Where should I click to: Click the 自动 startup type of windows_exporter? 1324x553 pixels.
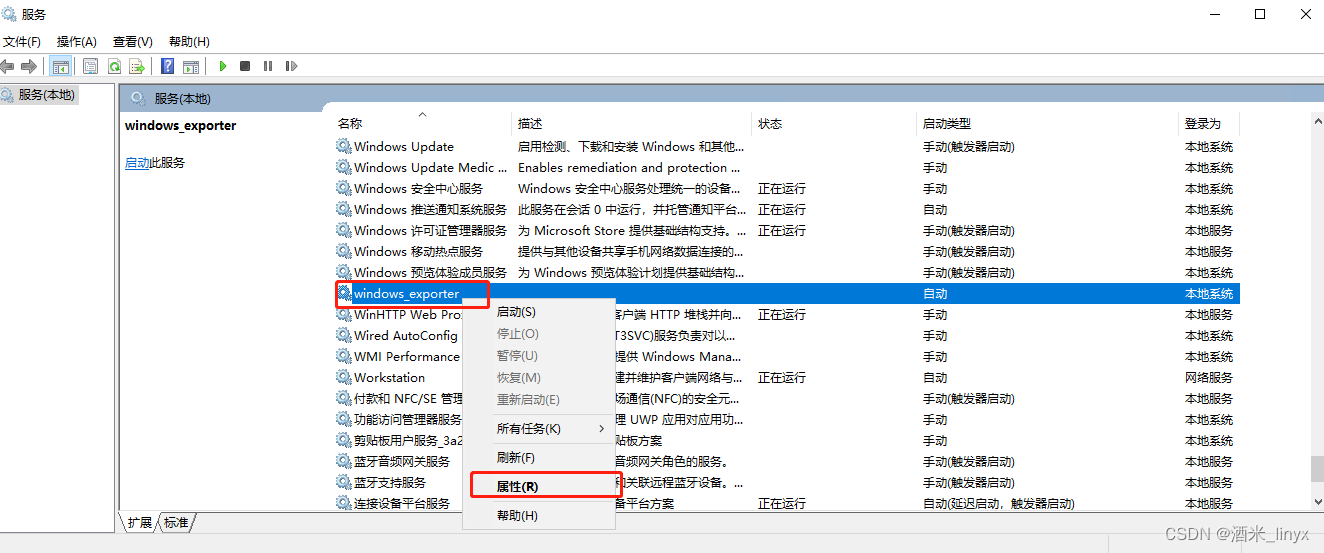(x=935, y=294)
